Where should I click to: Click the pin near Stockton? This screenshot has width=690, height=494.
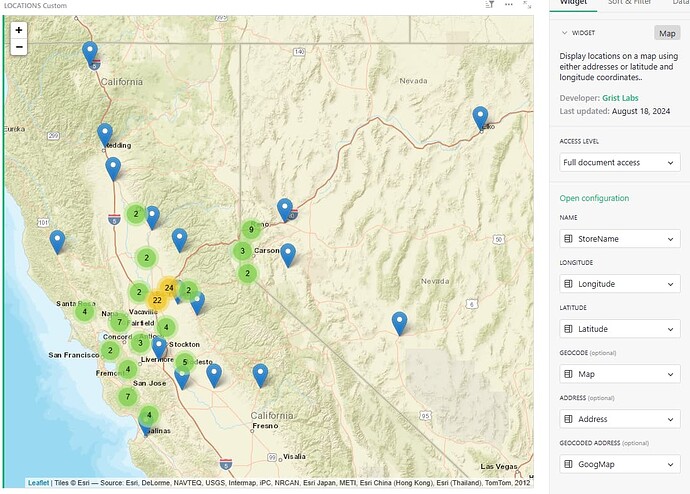[159, 348]
